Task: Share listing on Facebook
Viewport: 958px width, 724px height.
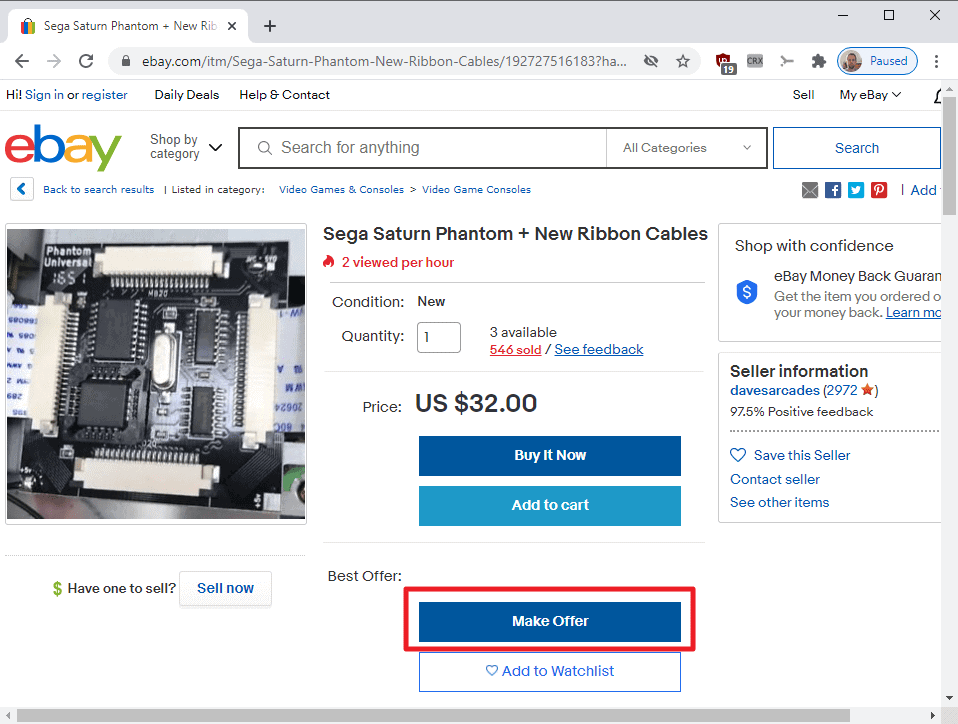Action: (x=833, y=190)
